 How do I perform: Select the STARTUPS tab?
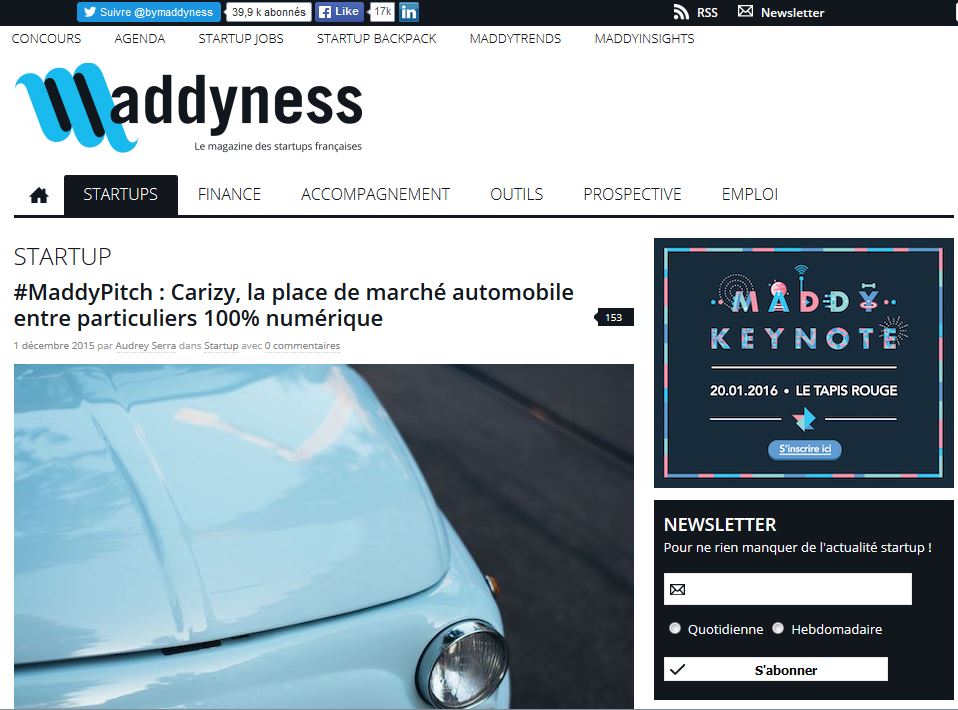coord(120,195)
